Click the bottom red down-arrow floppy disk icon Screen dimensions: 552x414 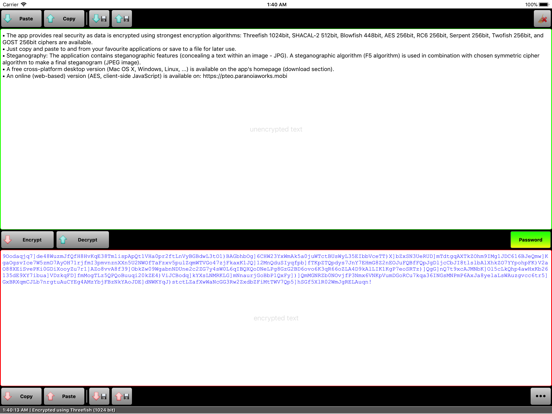(x=99, y=396)
